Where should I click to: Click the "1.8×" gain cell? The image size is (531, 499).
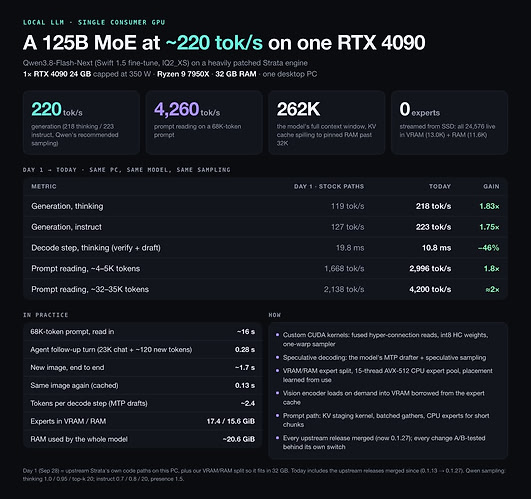click(491, 268)
